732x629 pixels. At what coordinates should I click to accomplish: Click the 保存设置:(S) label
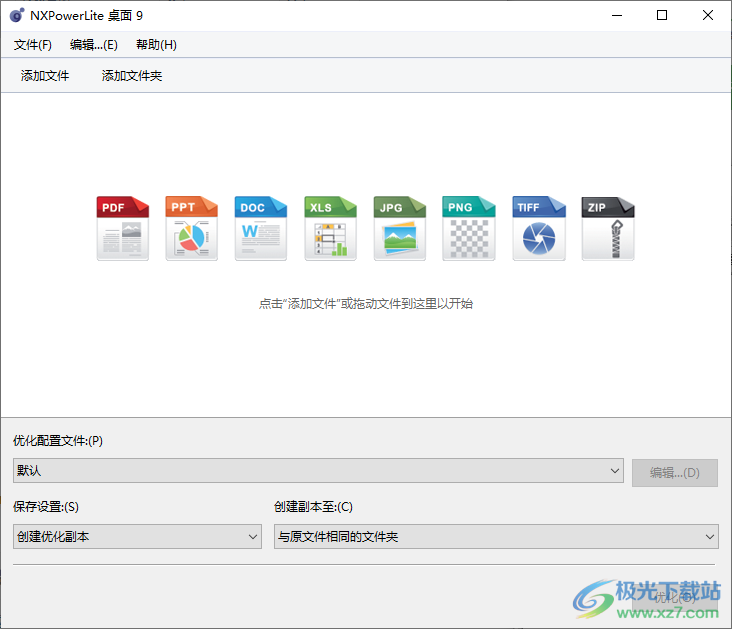pyautogui.click(x=46, y=507)
